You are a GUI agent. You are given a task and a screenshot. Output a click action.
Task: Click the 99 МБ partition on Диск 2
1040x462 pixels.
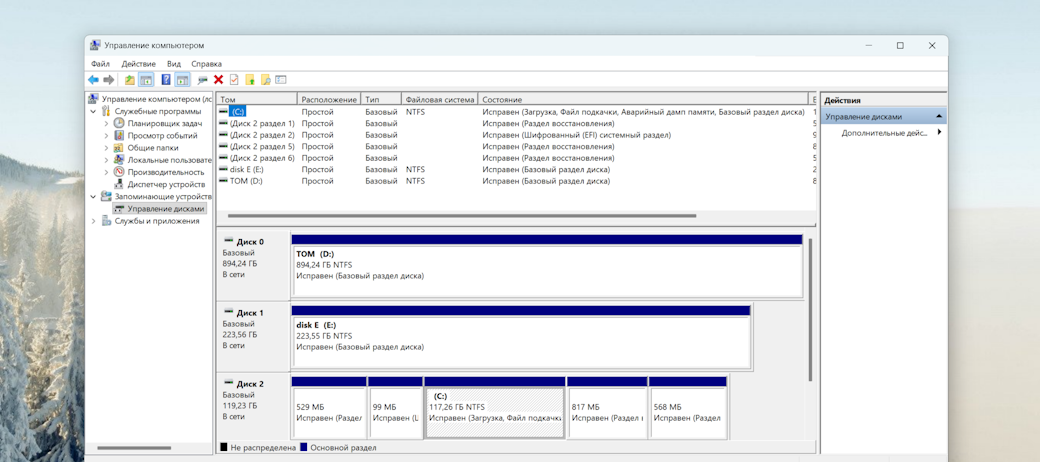[x=395, y=407]
